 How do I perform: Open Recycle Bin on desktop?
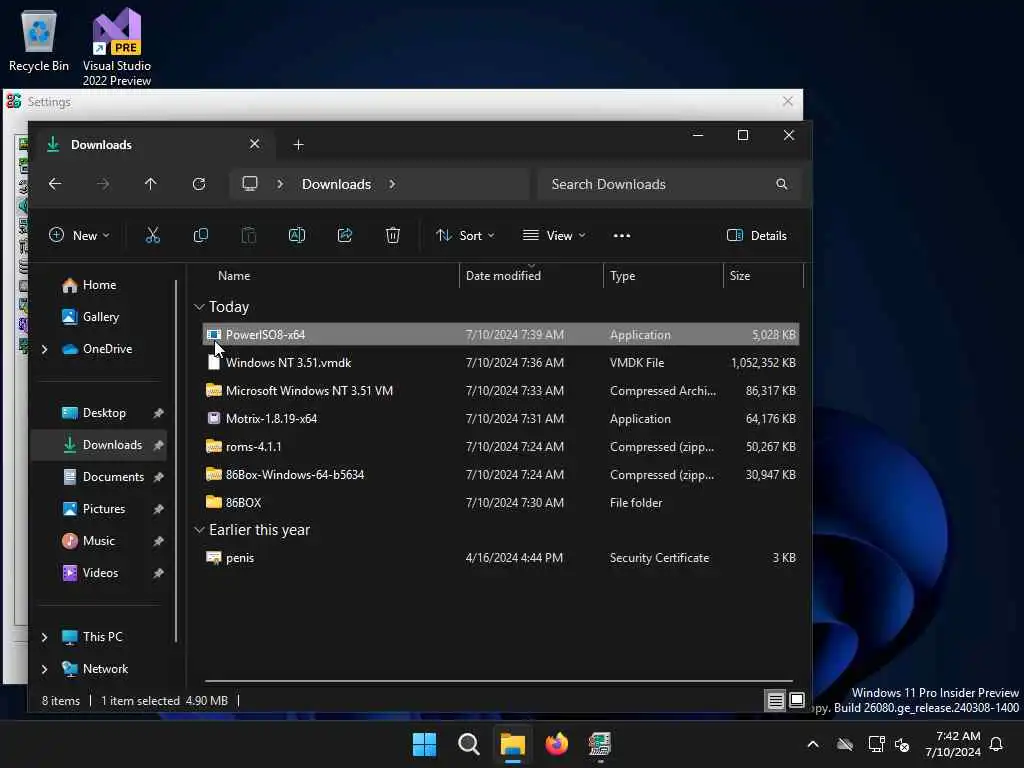(39, 40)
